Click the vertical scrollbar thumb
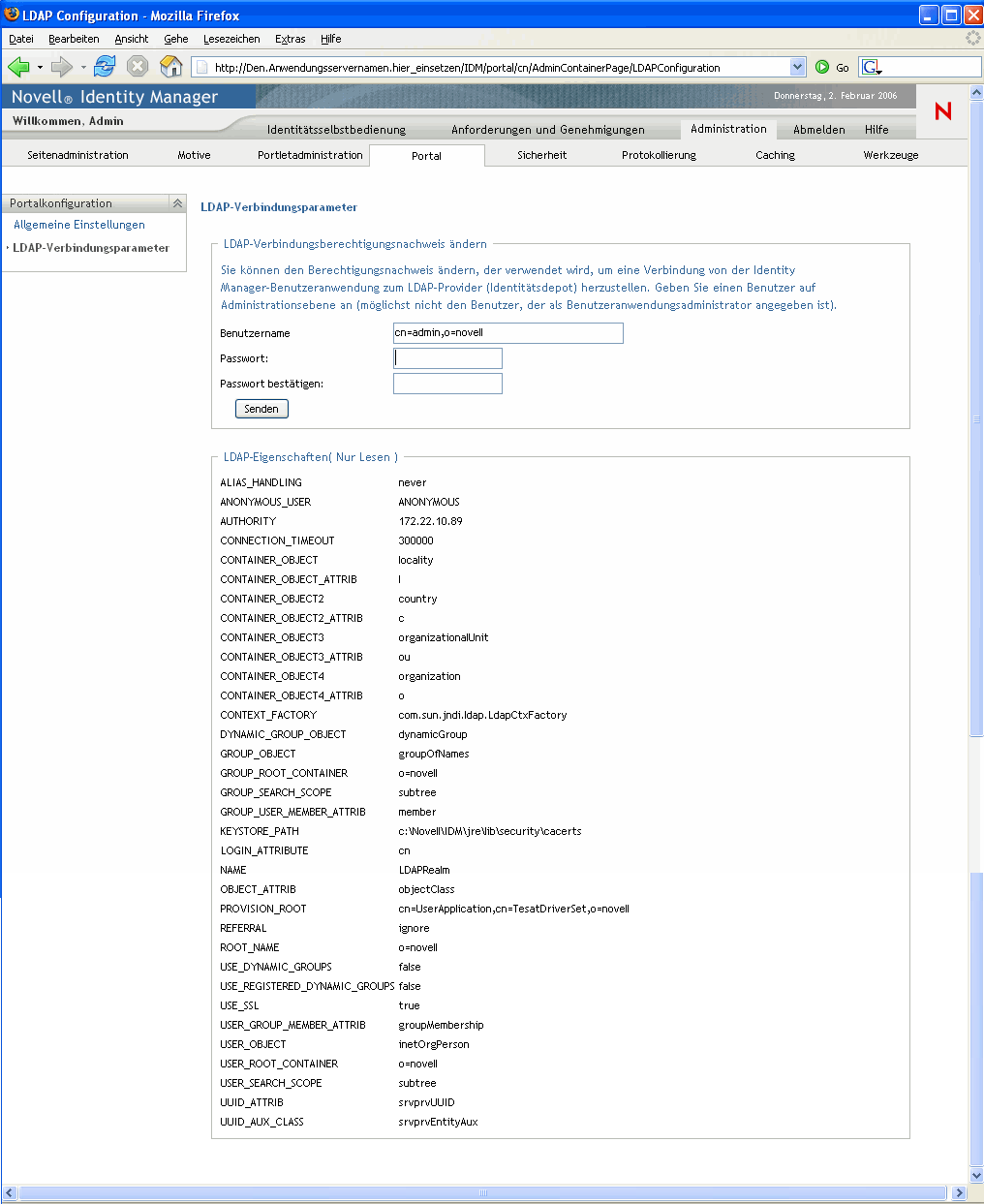984x1204 pixels. click(976, 418)
